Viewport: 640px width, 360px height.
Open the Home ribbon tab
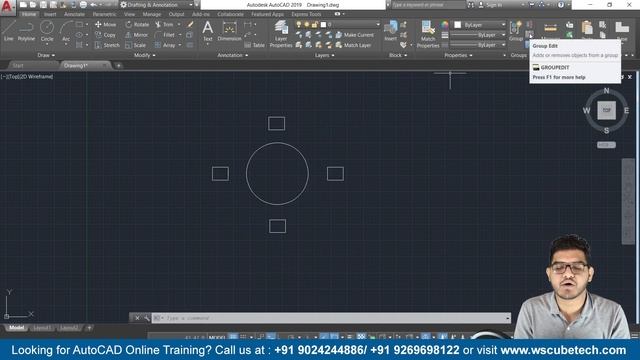point(29,14)
